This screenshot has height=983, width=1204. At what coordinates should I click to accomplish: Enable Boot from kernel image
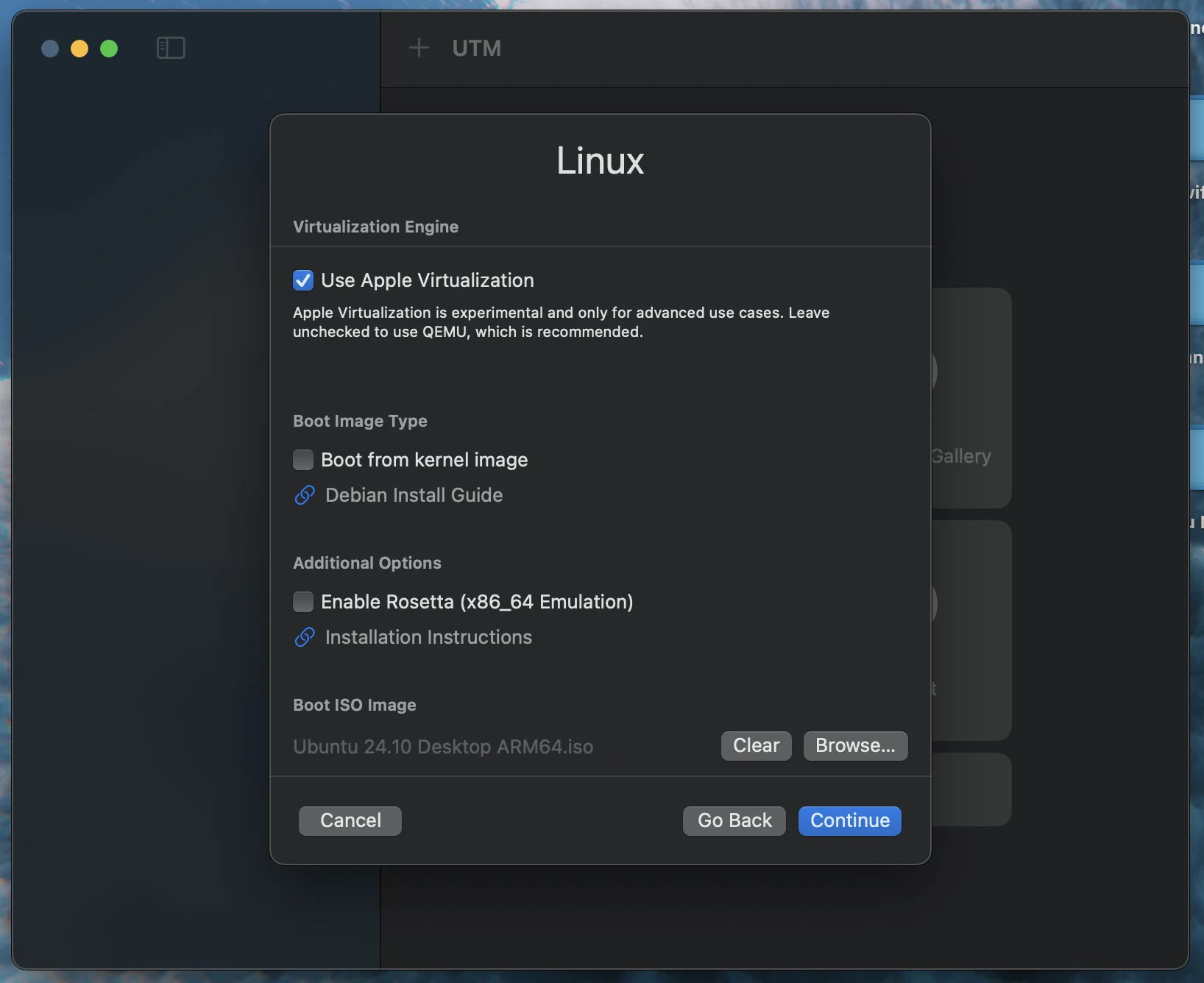click(x=303, y=460)
